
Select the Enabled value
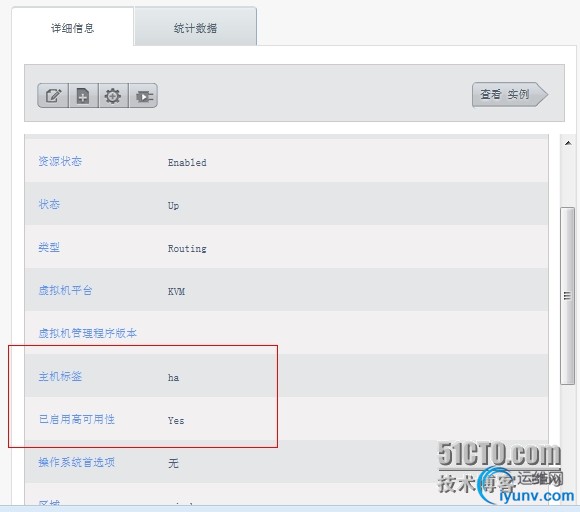[x=187, y=162]
